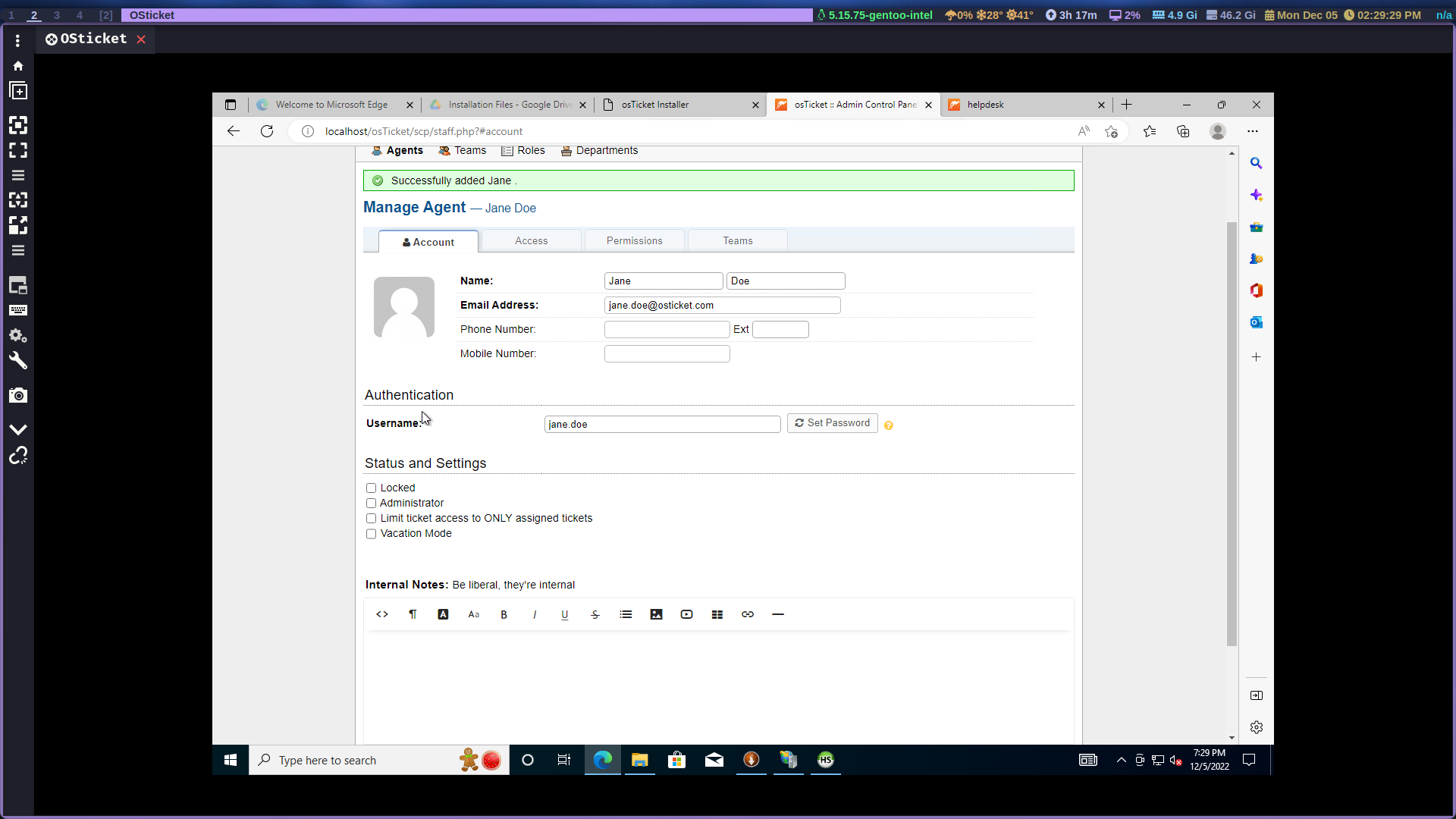Click the Agents navigation link
1456x819 pixels.
pos(405,150)
